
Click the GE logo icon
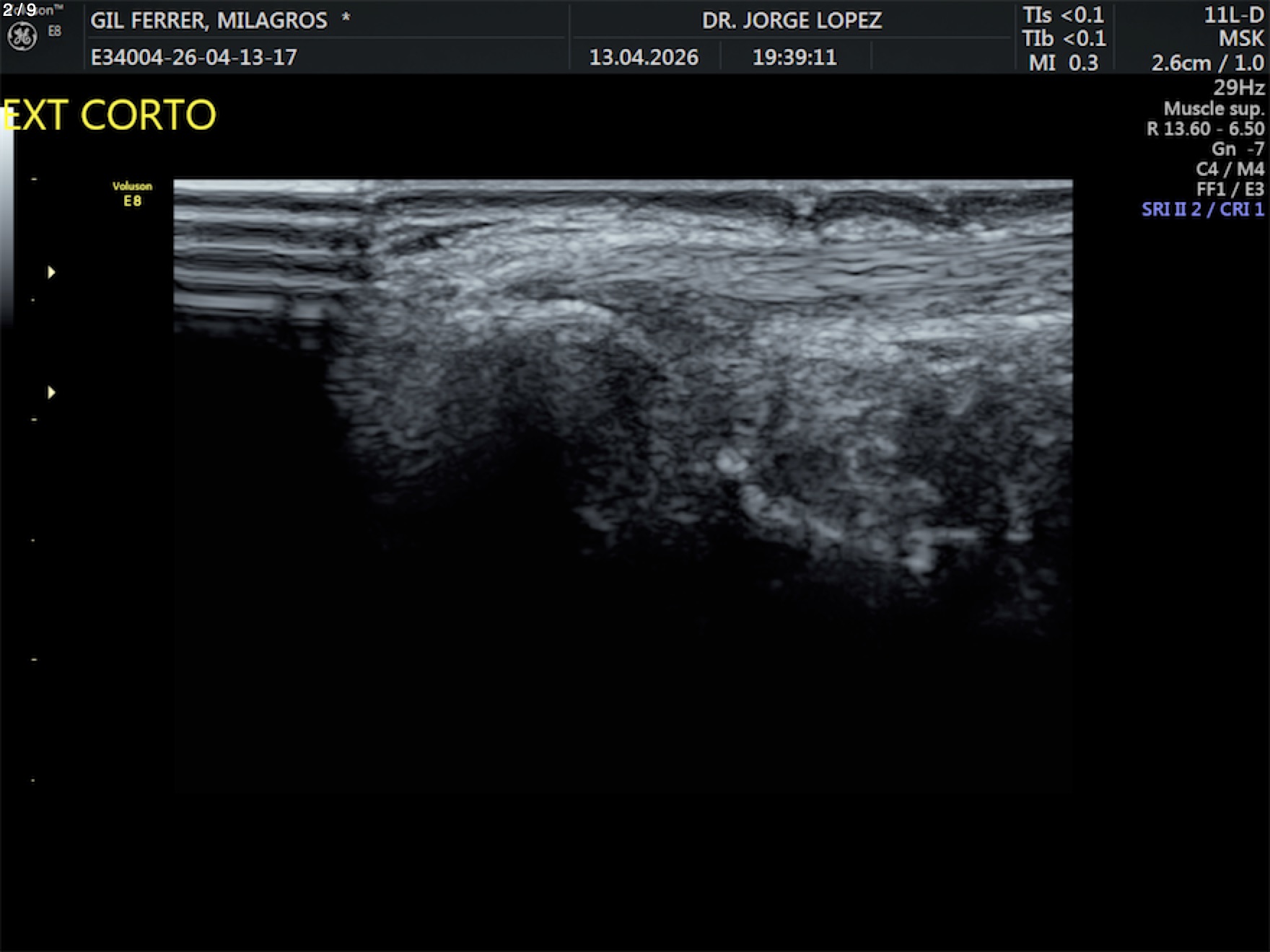click(x=22, y=36)
